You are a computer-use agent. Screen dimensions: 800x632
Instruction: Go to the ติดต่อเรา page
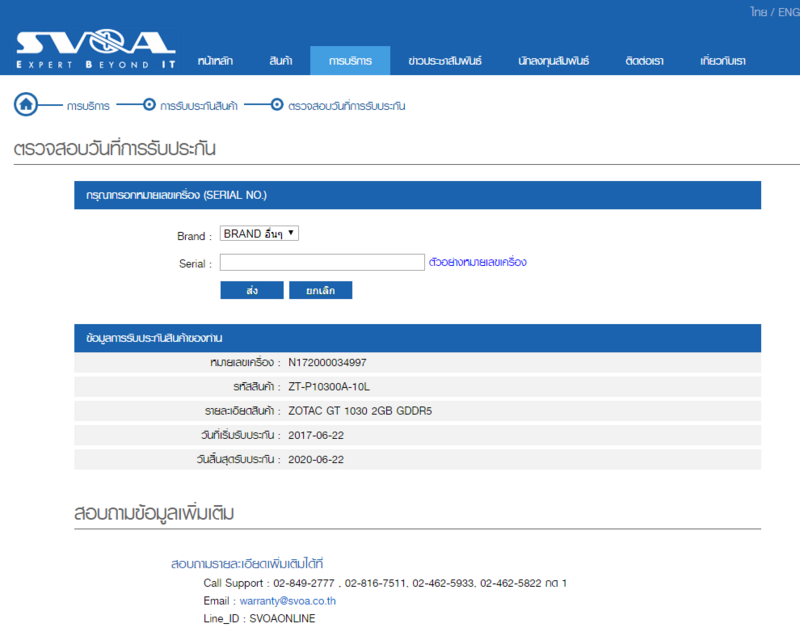point(644,61)
